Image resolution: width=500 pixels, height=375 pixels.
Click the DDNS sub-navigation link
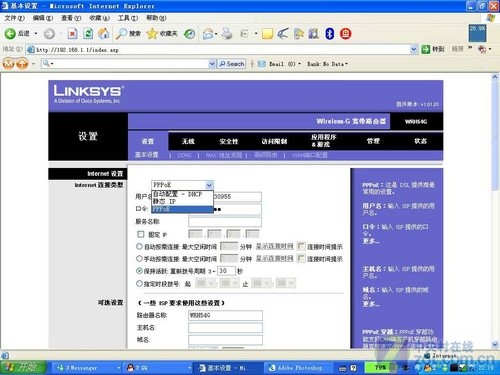[x=184, y=155]
